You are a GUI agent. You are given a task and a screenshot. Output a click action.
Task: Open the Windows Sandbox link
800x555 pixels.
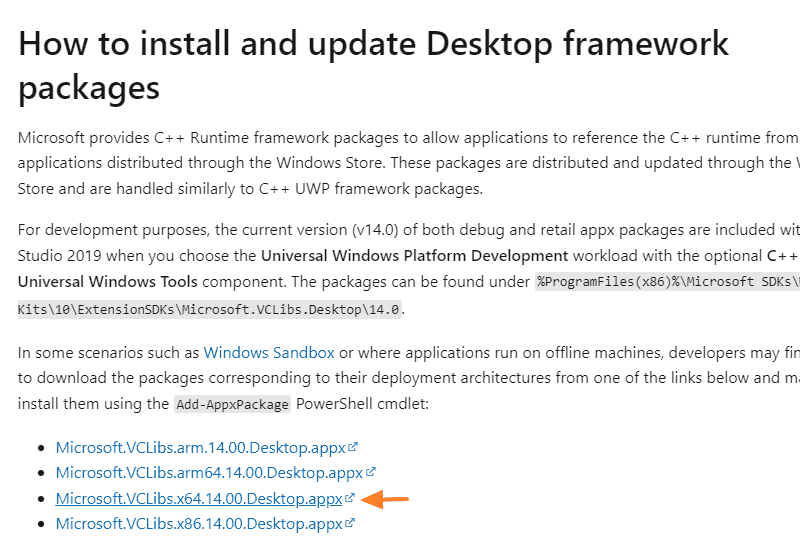coord(269,352)
